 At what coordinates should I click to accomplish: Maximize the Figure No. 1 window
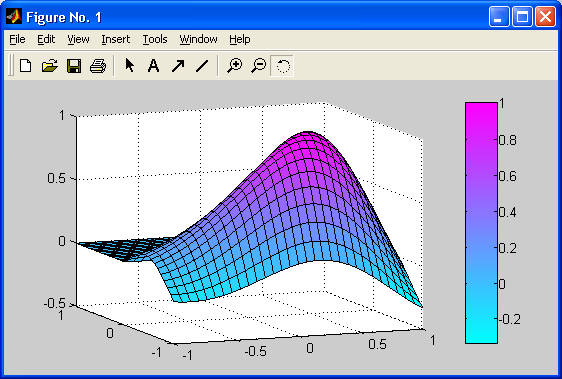pos(522,16)
